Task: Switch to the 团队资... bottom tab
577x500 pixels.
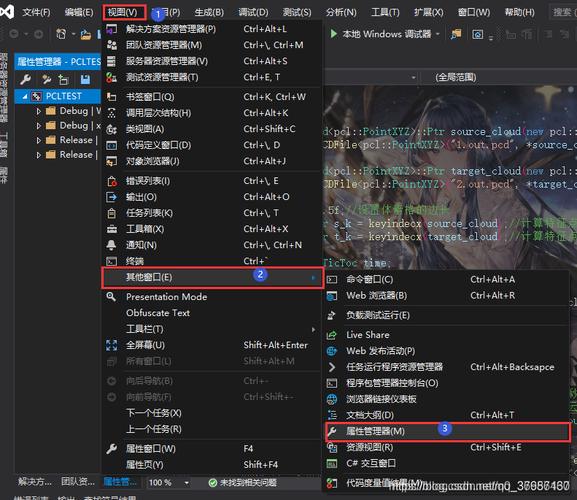Action: [78, 482]
